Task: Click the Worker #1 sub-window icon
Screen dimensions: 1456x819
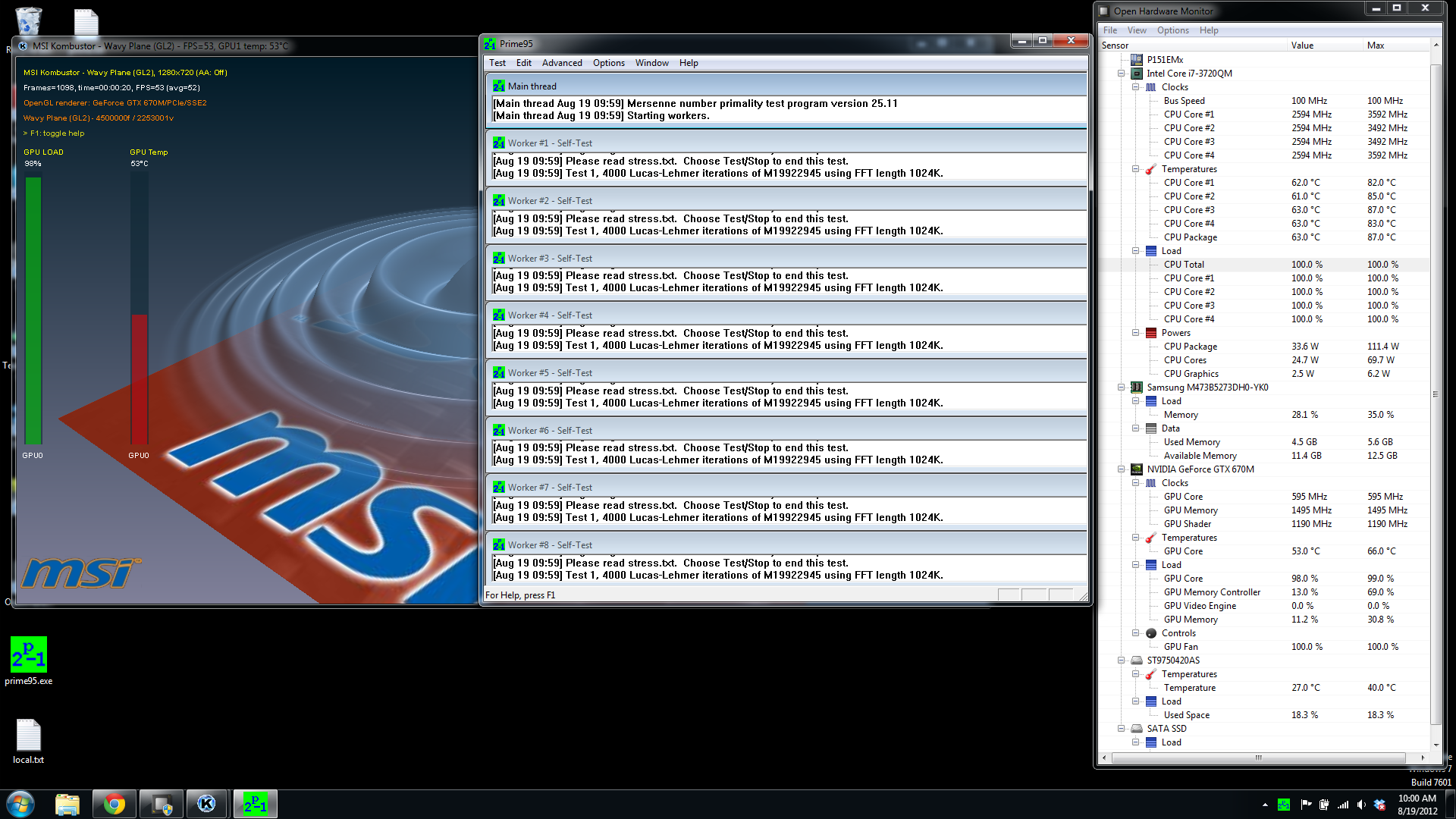Action: coord(498,143)
